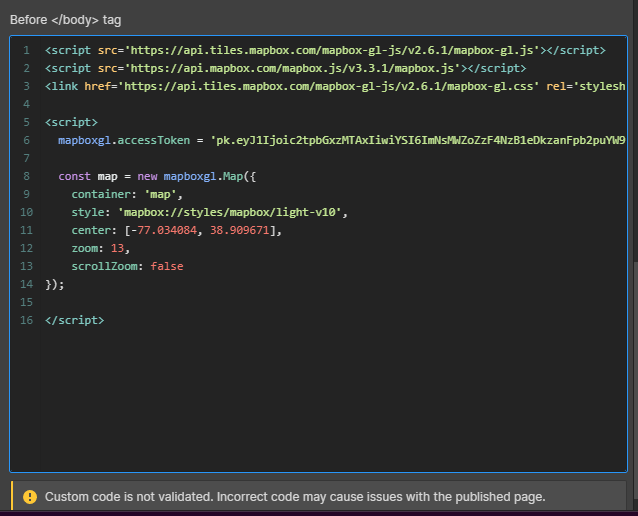Click line number 6 in the gutter
This screenshot has height=516, width=638.
(26, 140)
